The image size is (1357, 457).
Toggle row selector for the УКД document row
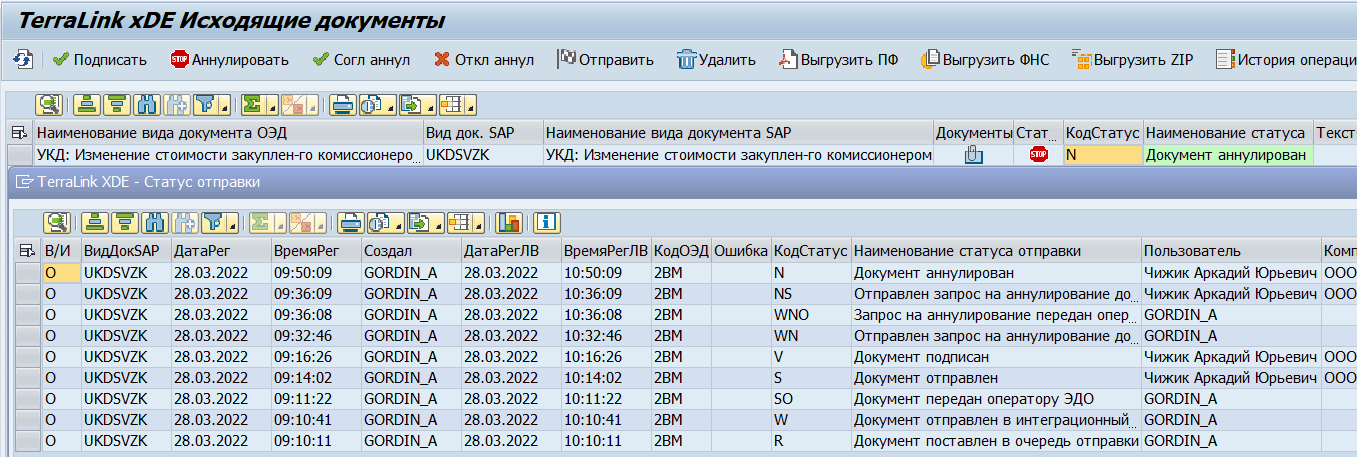point(20,155)
